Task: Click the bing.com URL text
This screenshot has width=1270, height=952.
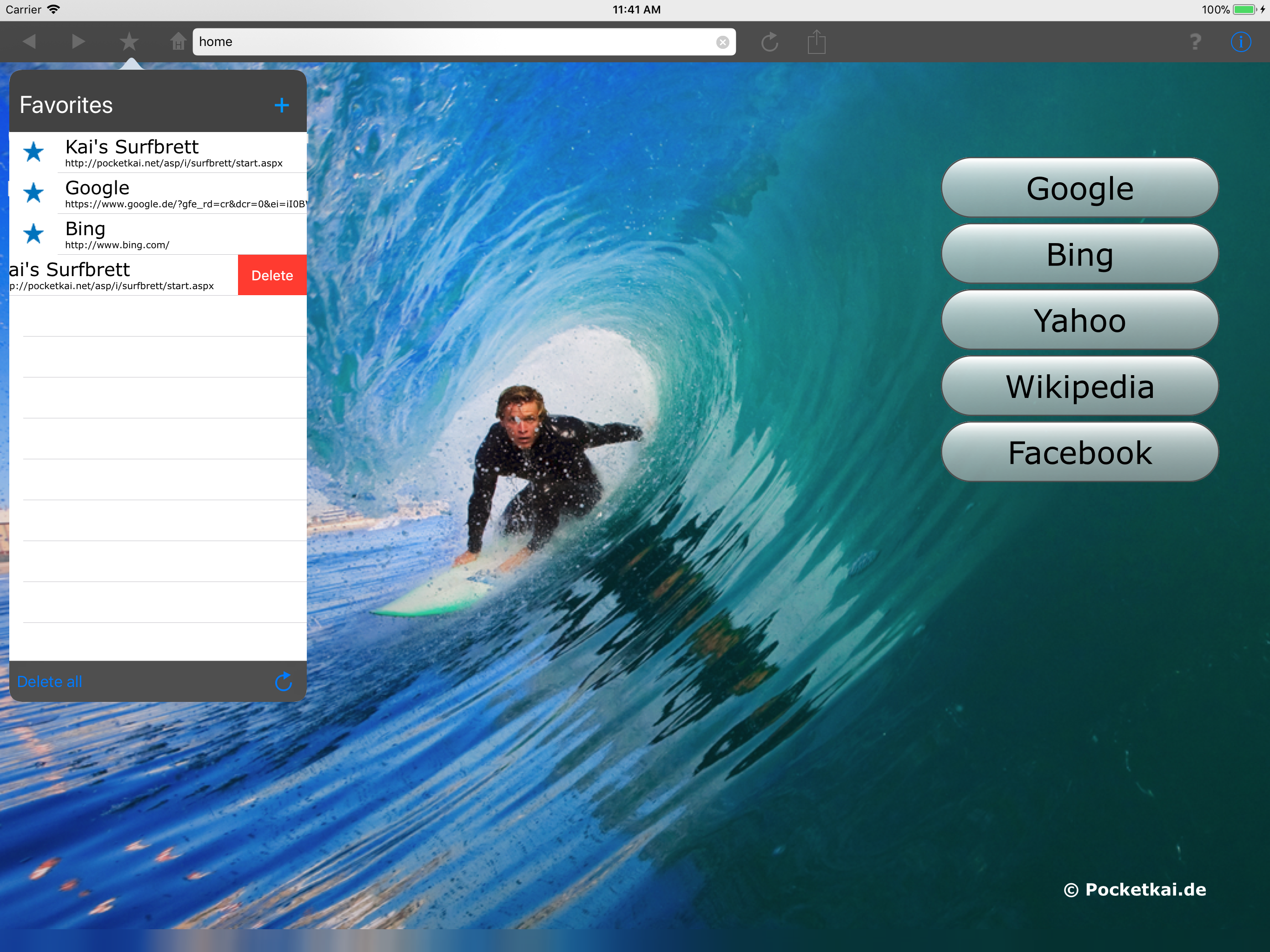Action: coord(117,245)
